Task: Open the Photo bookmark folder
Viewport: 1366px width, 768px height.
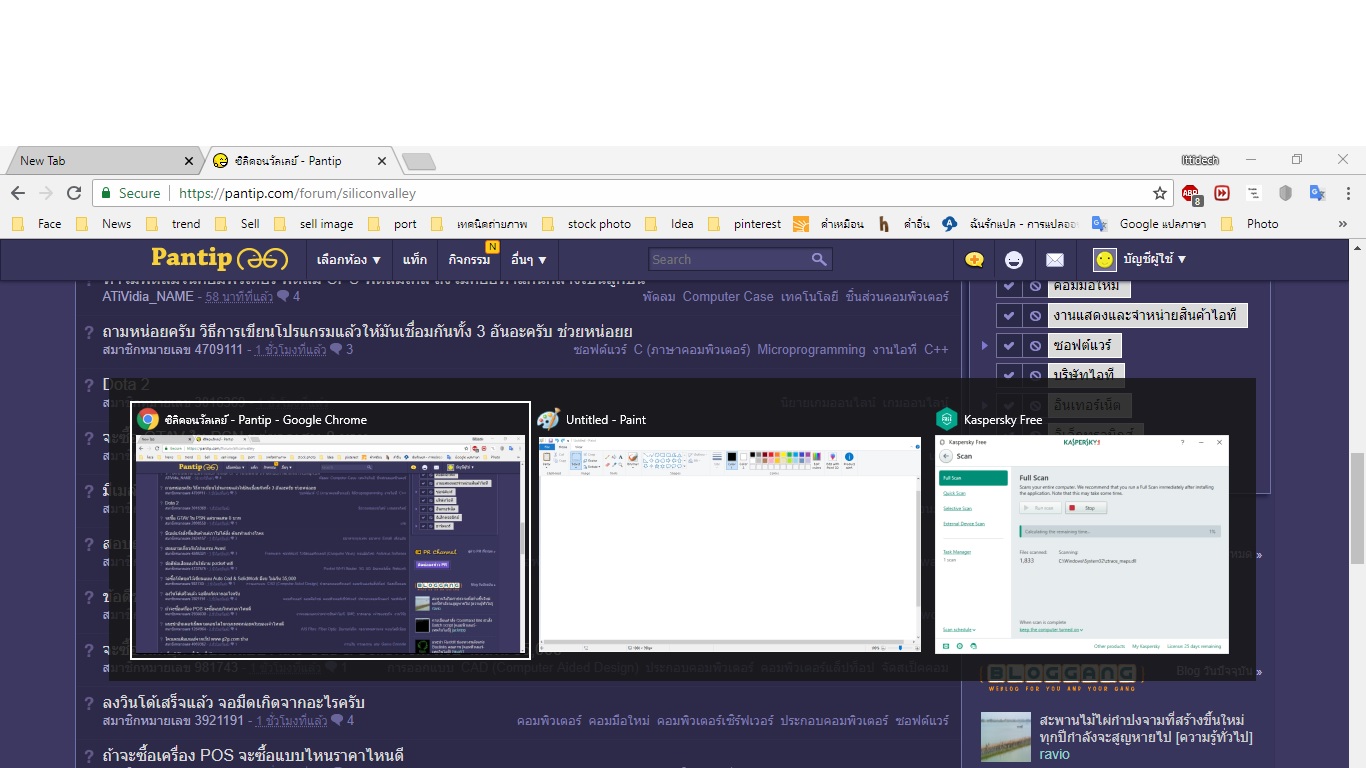Action: point(1250,224)
